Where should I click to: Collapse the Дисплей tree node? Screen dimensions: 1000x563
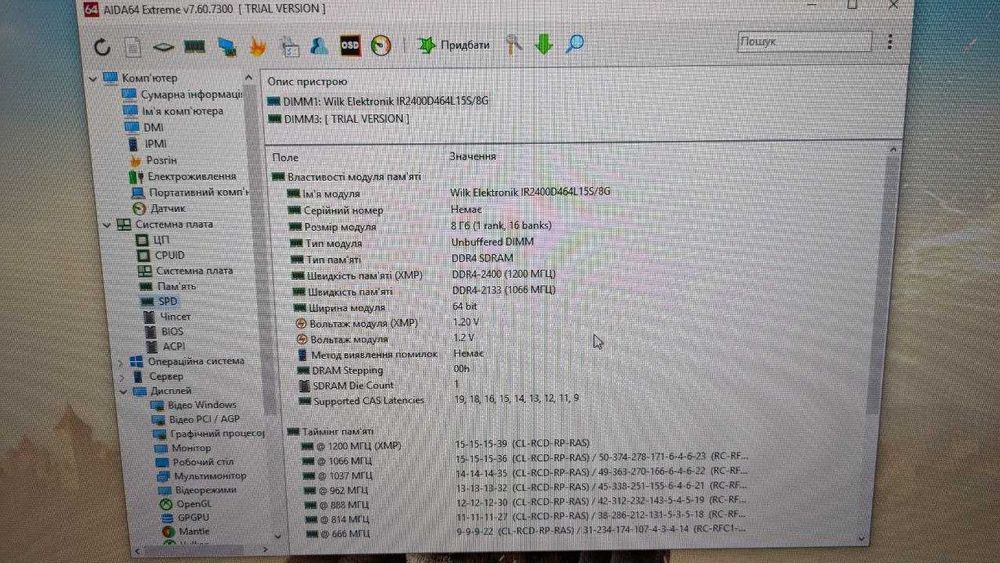[x=123, y=391]
